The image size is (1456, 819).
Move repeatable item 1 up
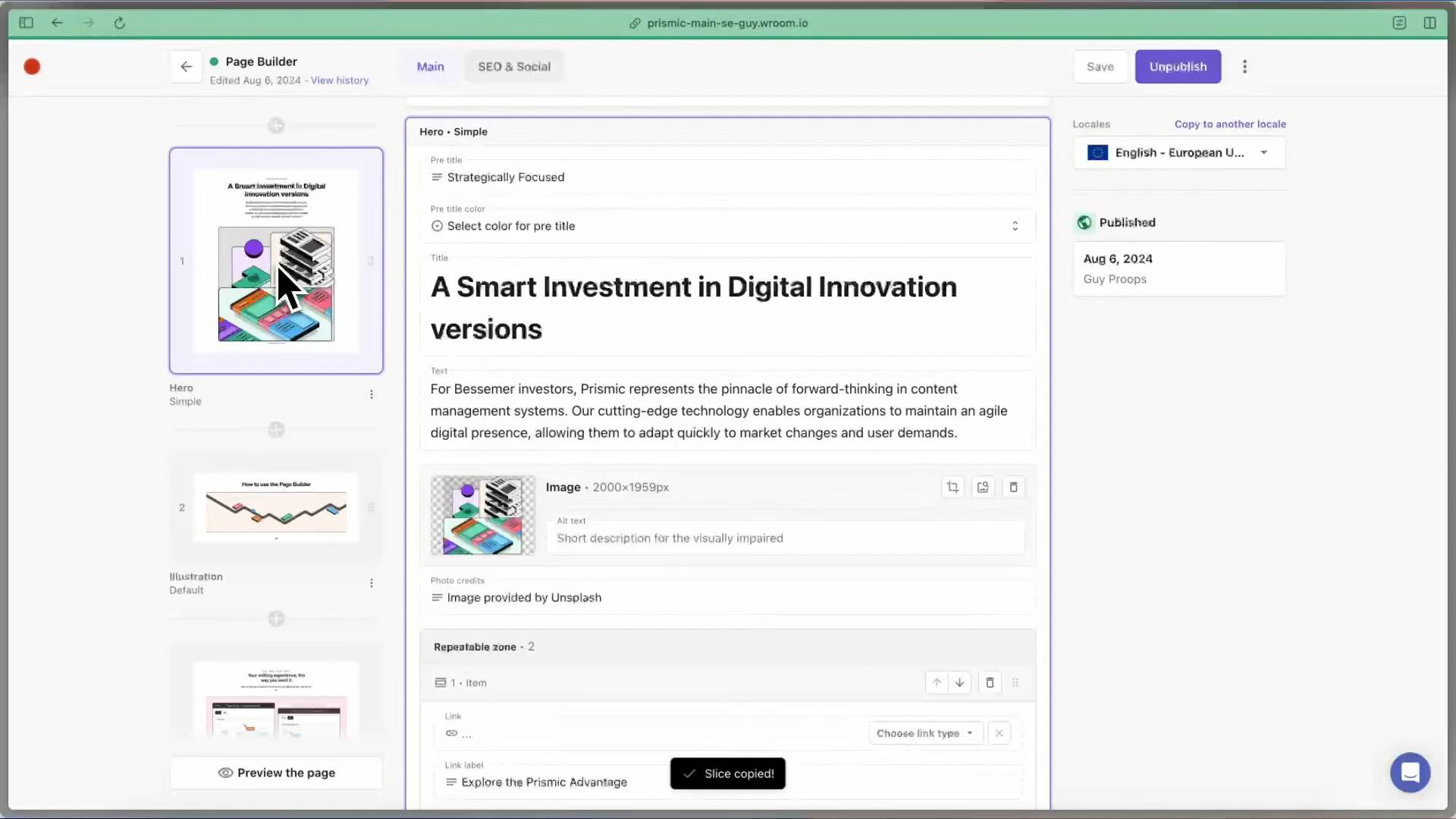(x=937, y=682)
